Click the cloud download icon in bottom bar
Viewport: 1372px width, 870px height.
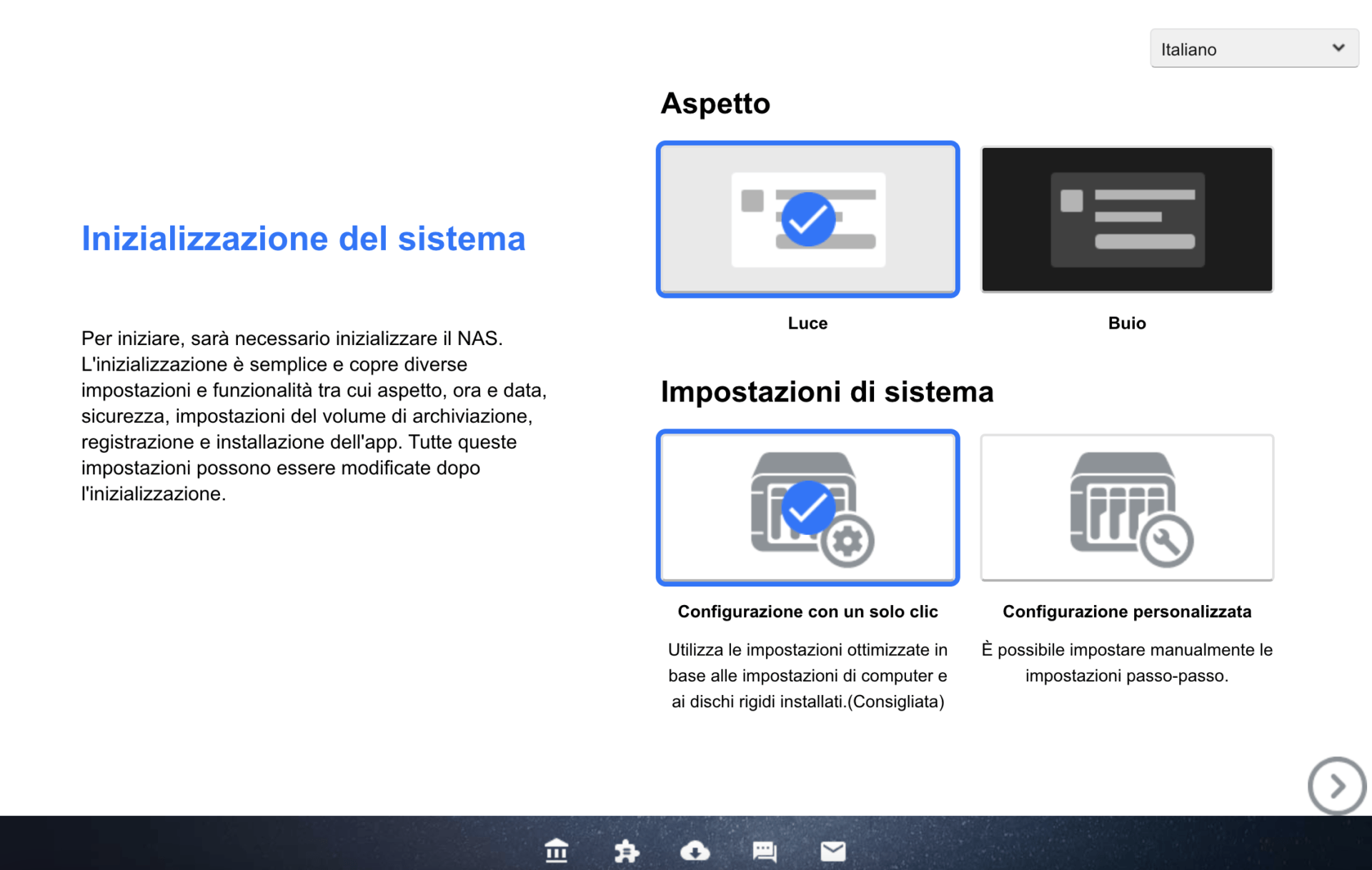695,851
